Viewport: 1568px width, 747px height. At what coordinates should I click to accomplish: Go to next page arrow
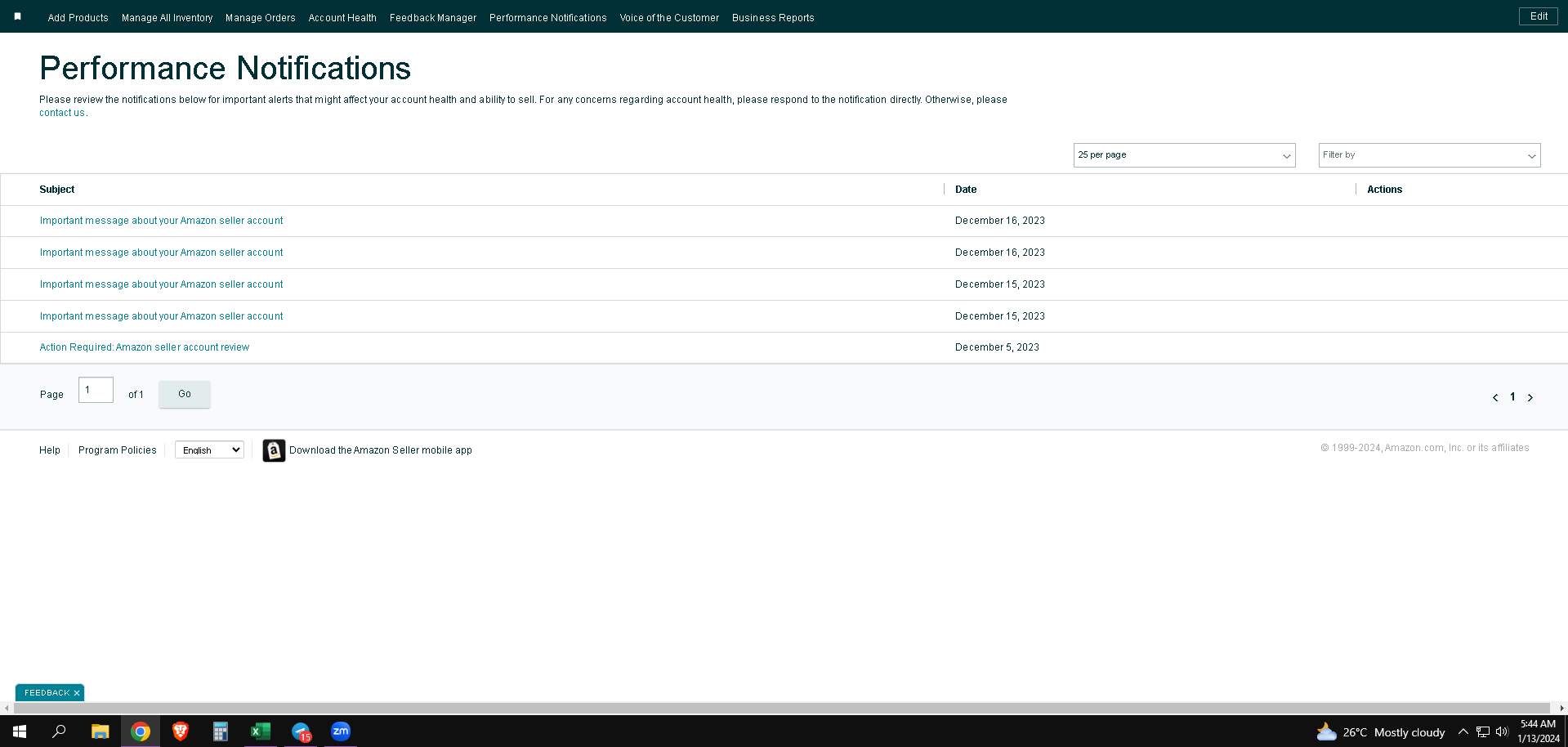[x=1530, y=397]
